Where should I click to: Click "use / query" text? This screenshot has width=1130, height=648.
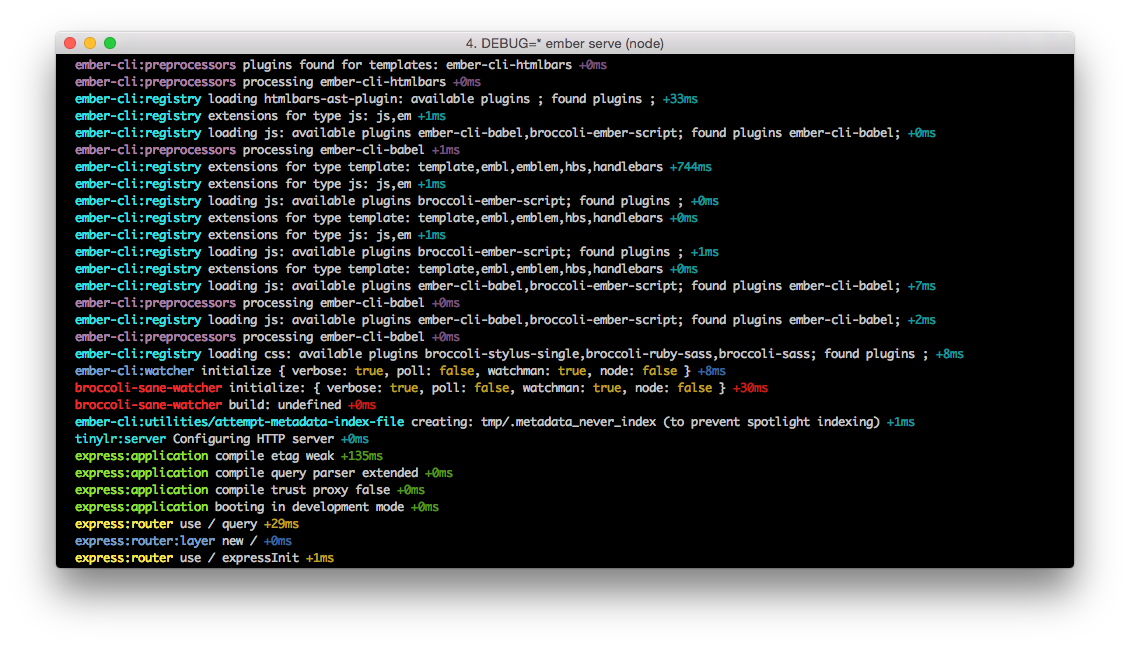218,524
